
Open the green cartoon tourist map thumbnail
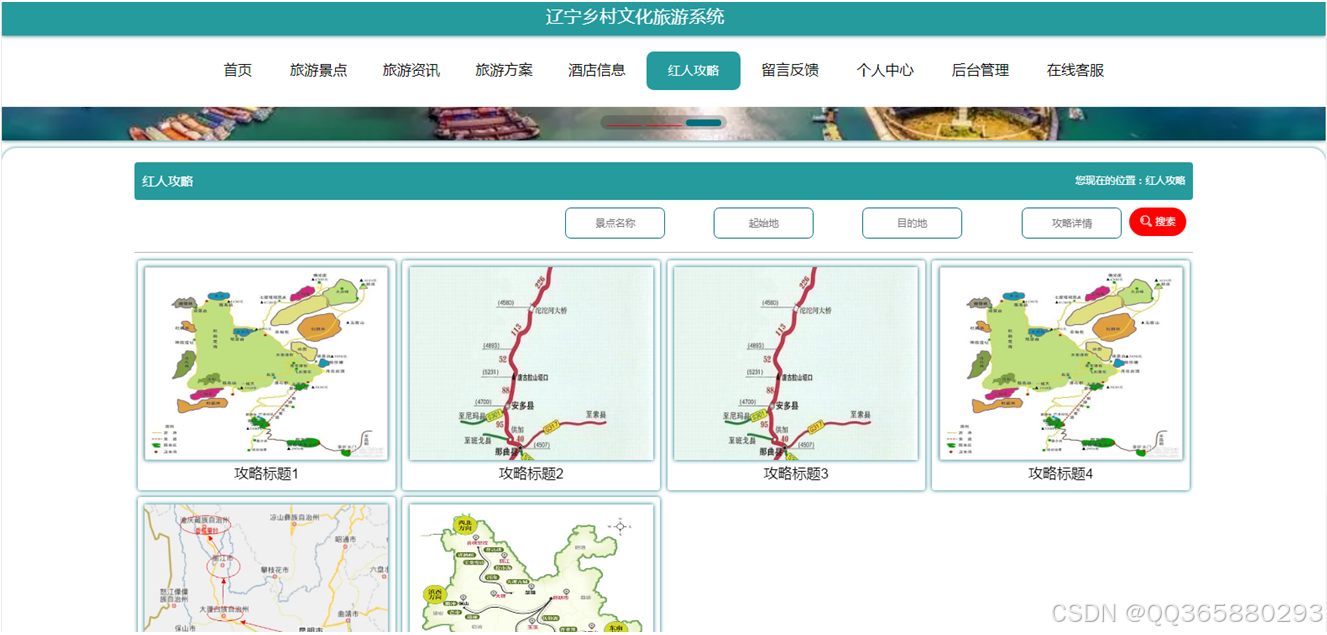point(531,568)
